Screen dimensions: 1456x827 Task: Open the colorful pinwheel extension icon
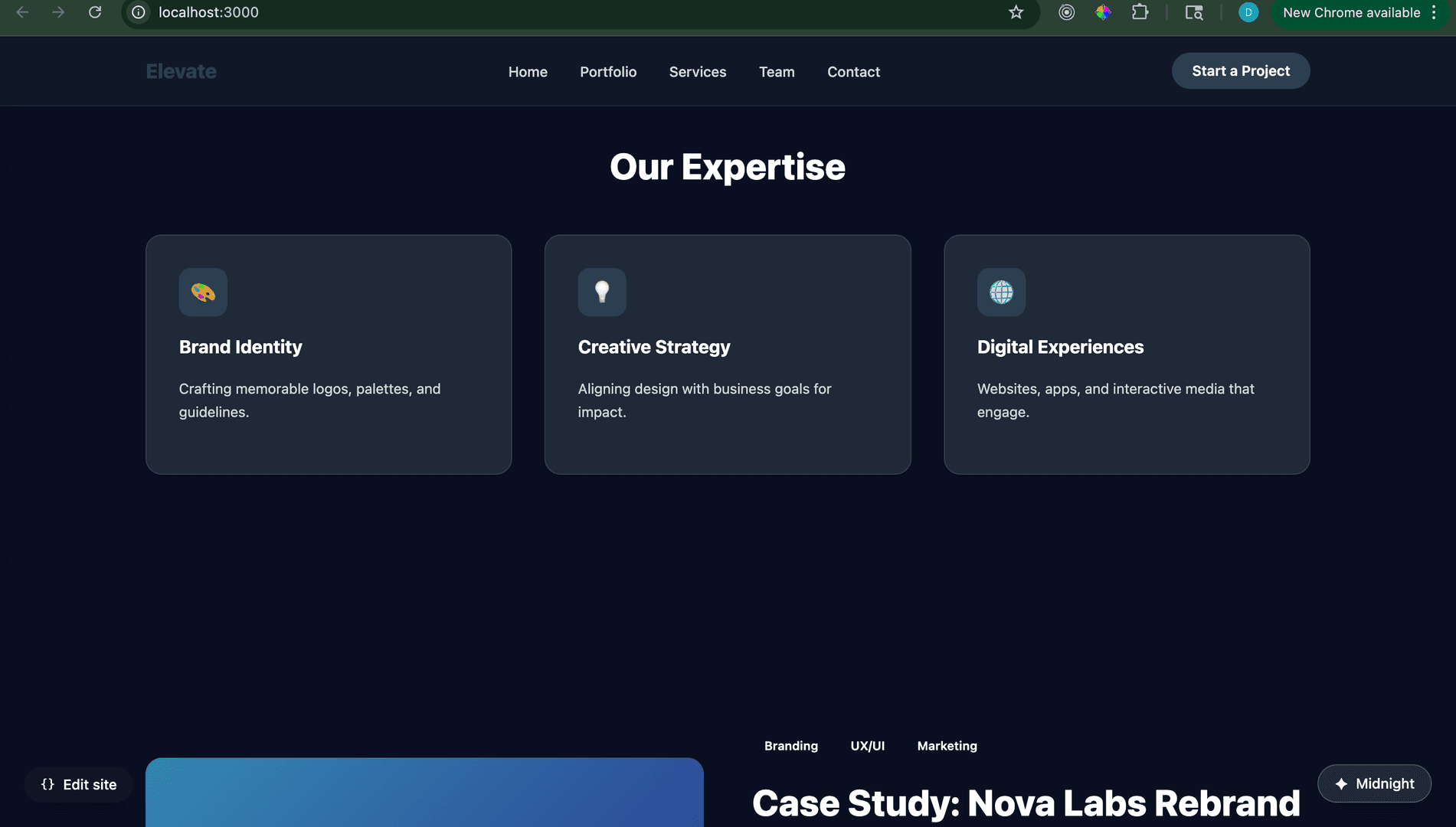1103,12
